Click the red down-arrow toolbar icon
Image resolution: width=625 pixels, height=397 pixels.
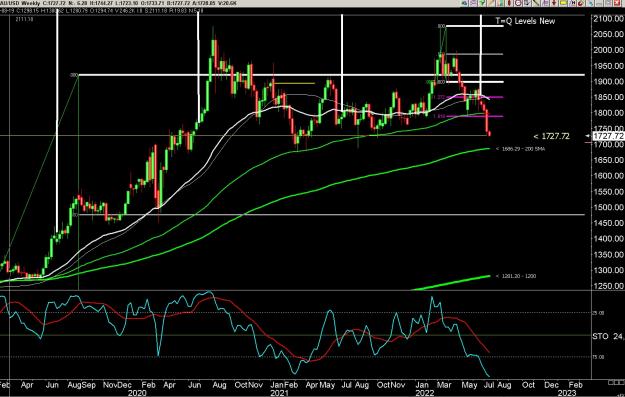click(554, 3)
